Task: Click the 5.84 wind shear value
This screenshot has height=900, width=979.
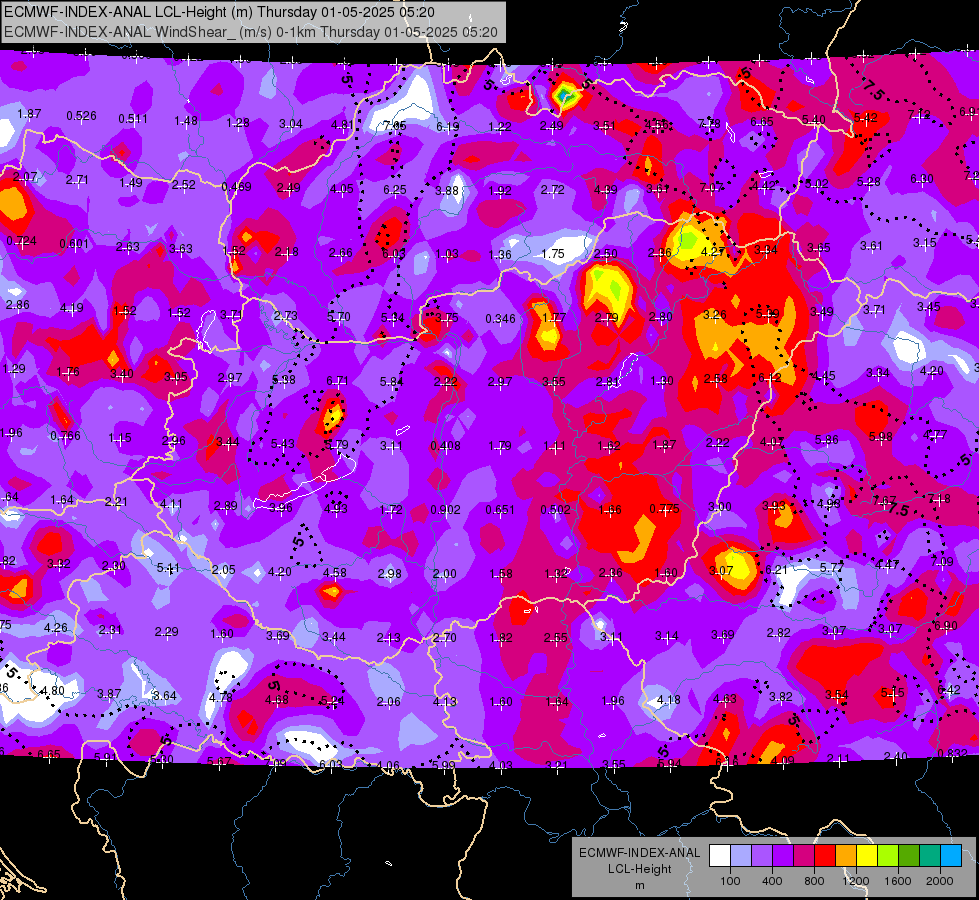Action: pyautogui.click(x=391, y=381)
